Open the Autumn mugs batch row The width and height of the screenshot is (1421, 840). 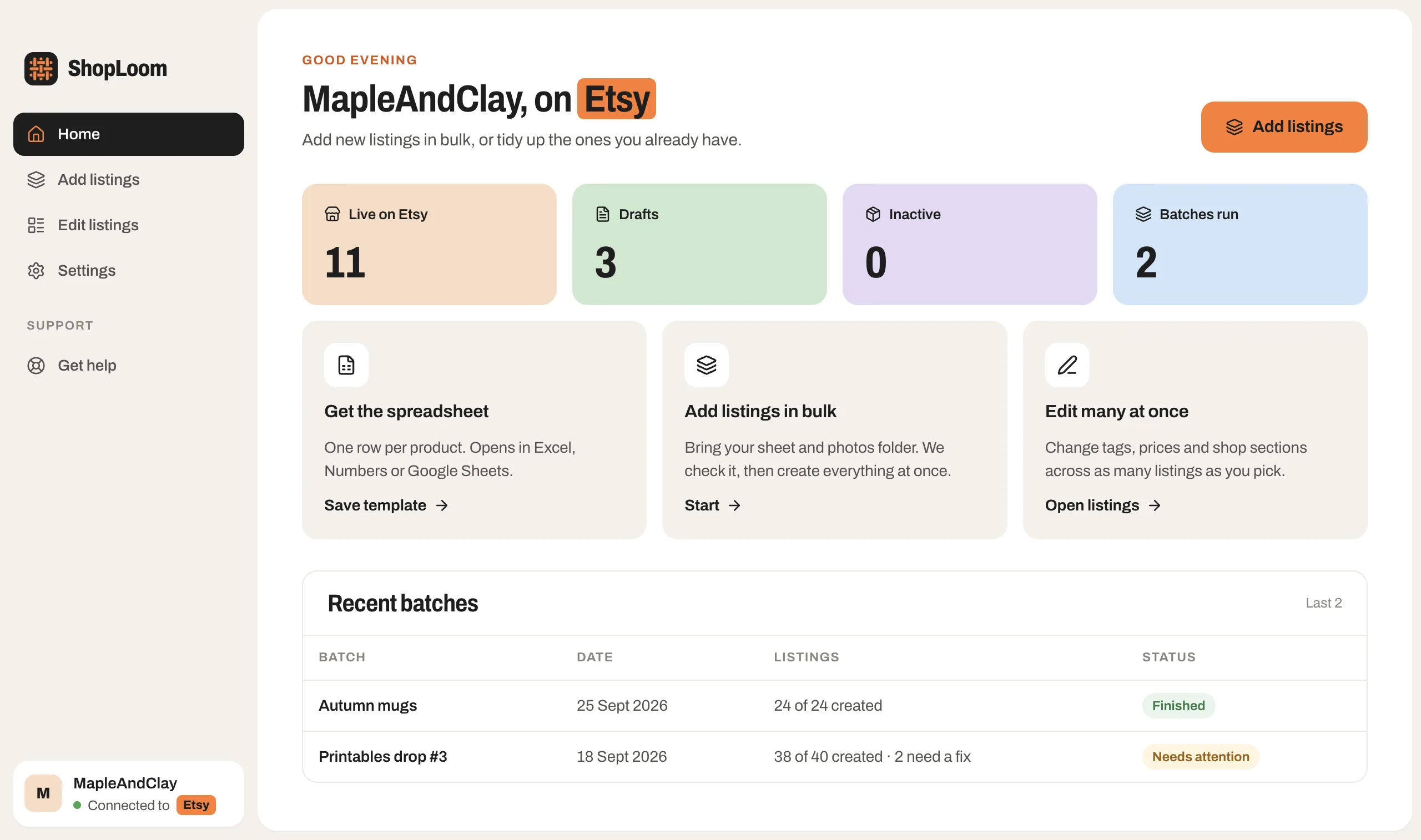pyautogui.click(x=834, y=706)
